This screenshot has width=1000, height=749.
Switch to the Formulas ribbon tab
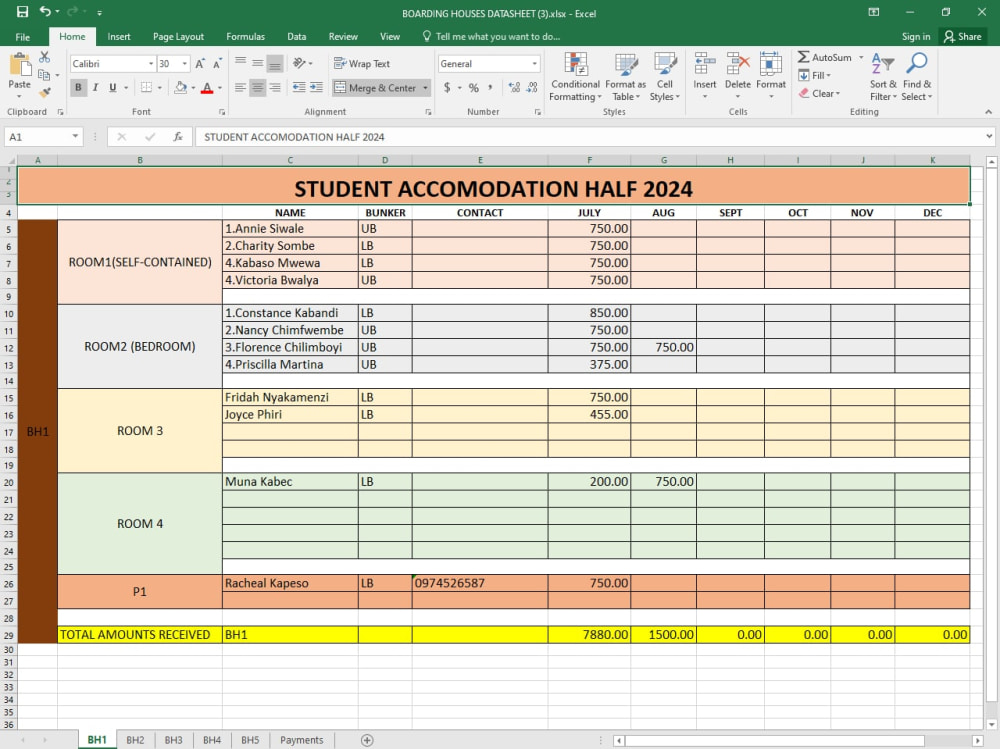click(x=246, y=36)
